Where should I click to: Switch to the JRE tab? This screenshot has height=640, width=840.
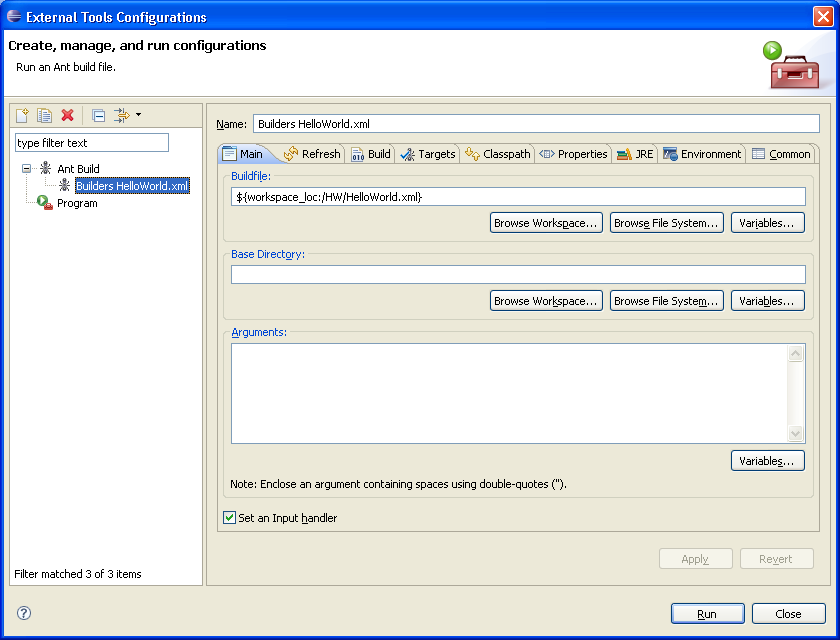(x=635, y=154)
